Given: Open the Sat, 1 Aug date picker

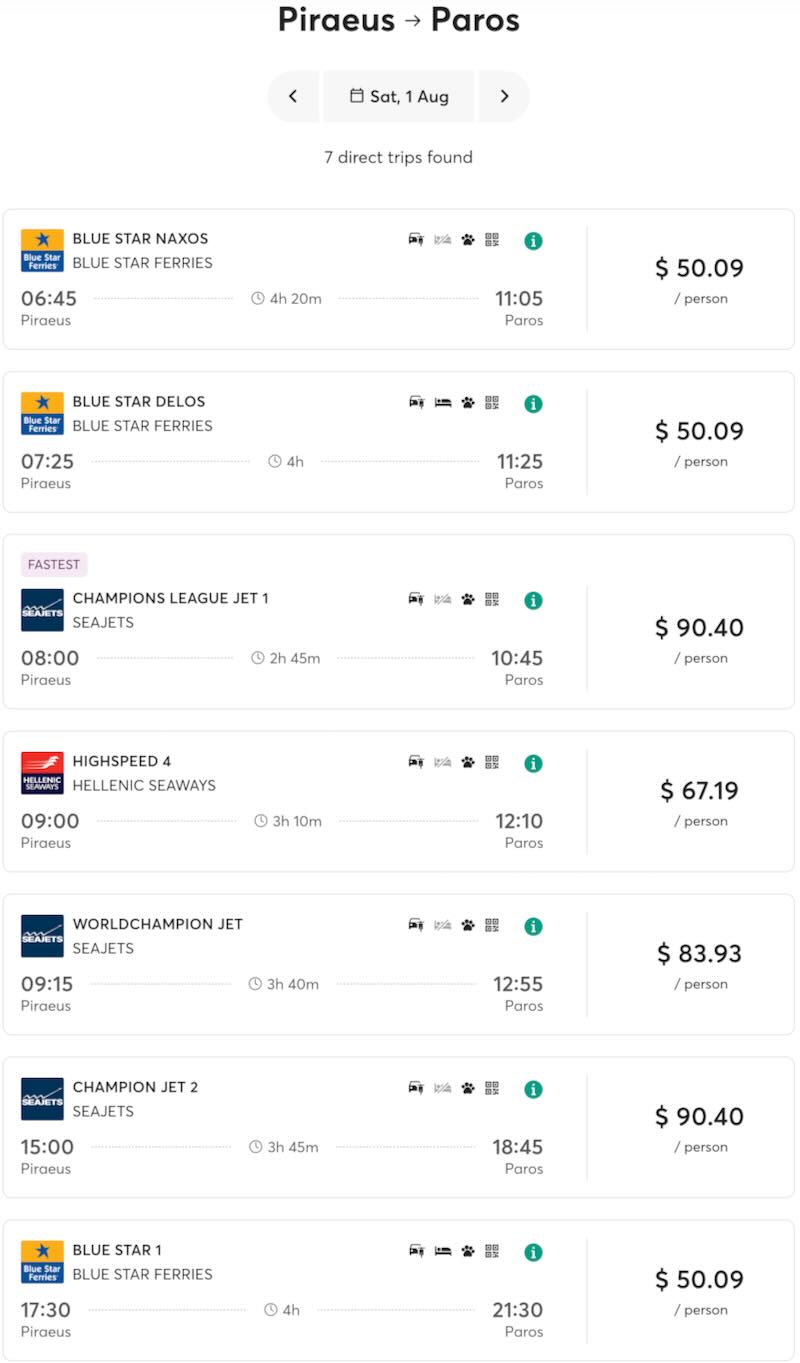Looking at the screenshot, I should 399,97.
